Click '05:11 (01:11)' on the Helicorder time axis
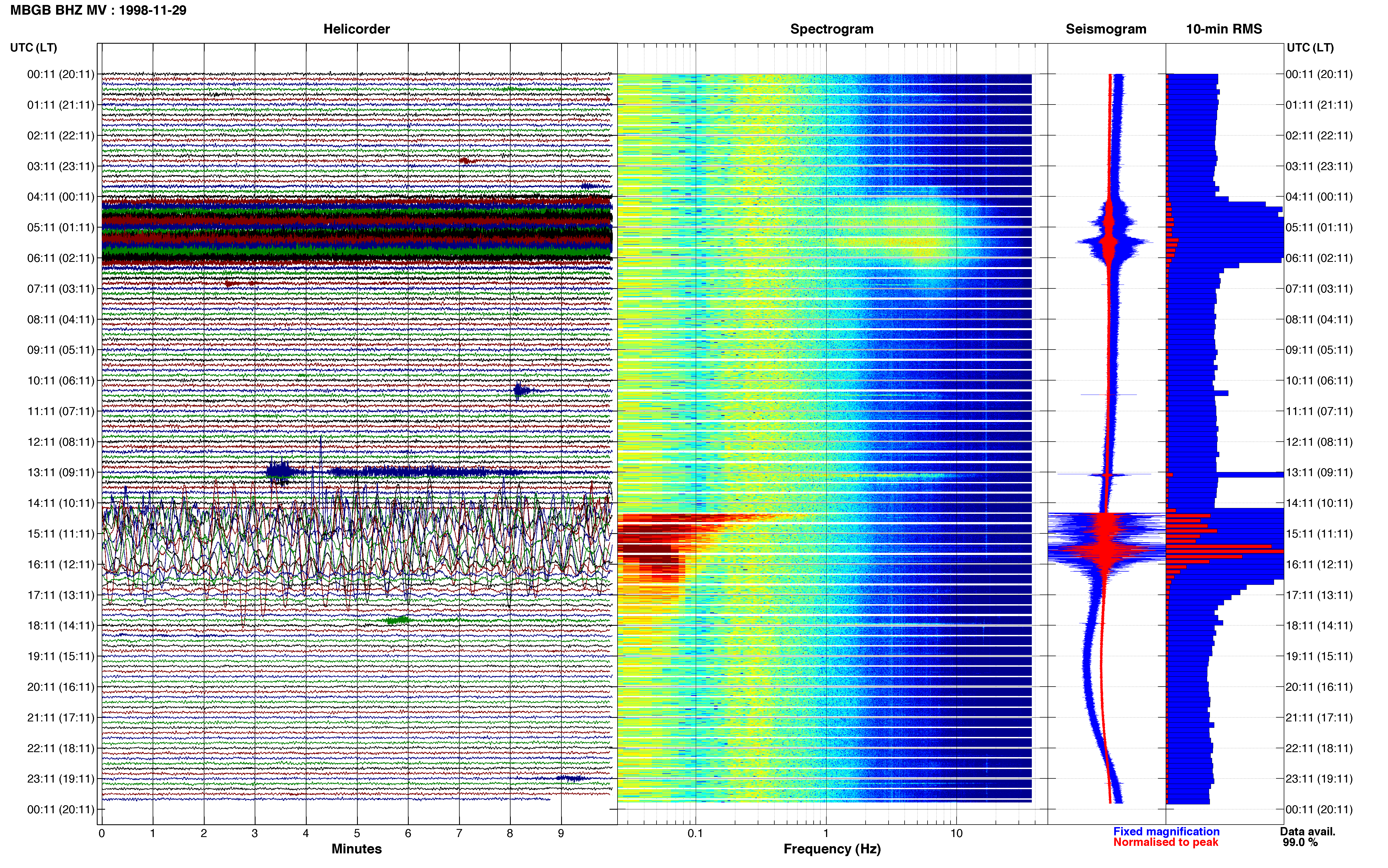The height and width of the screenshot is (868, 1388). click(x=61, y=227)
